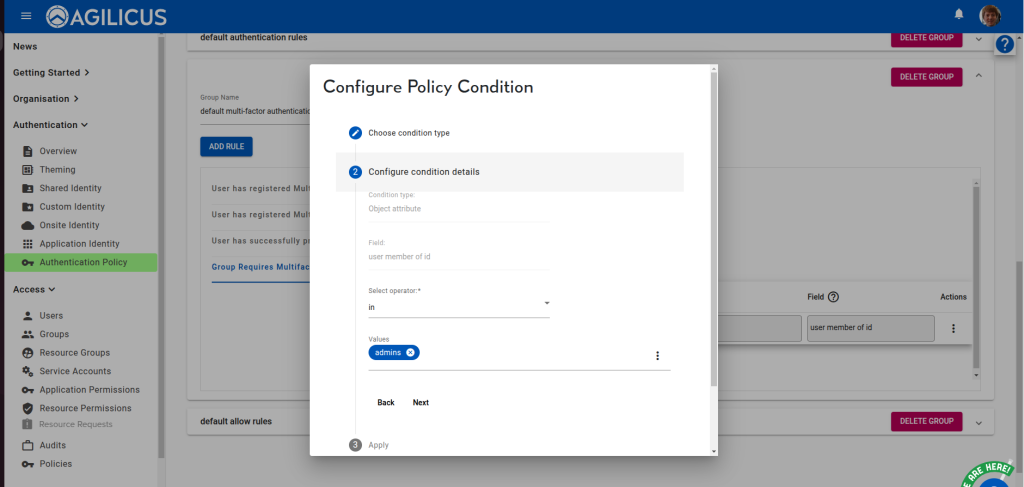The image size is (1024, 487).
Task: Remove the admins chip from Values
Action: click(410, 353)
